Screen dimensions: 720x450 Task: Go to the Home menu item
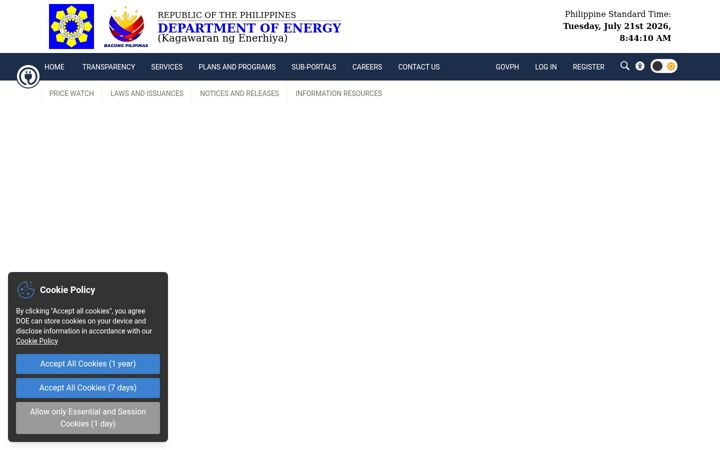point(54,67)
